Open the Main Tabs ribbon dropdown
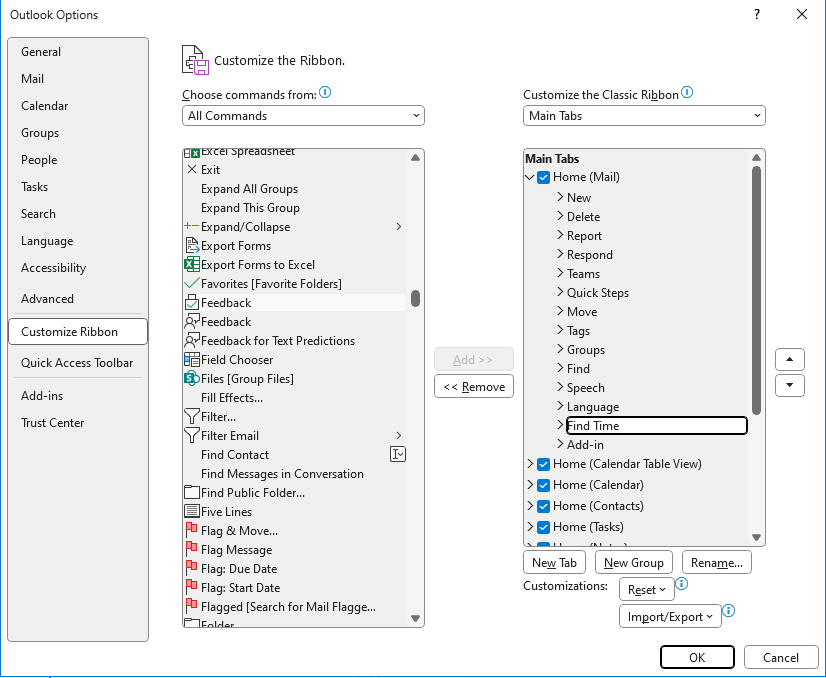 click(644, 116)
